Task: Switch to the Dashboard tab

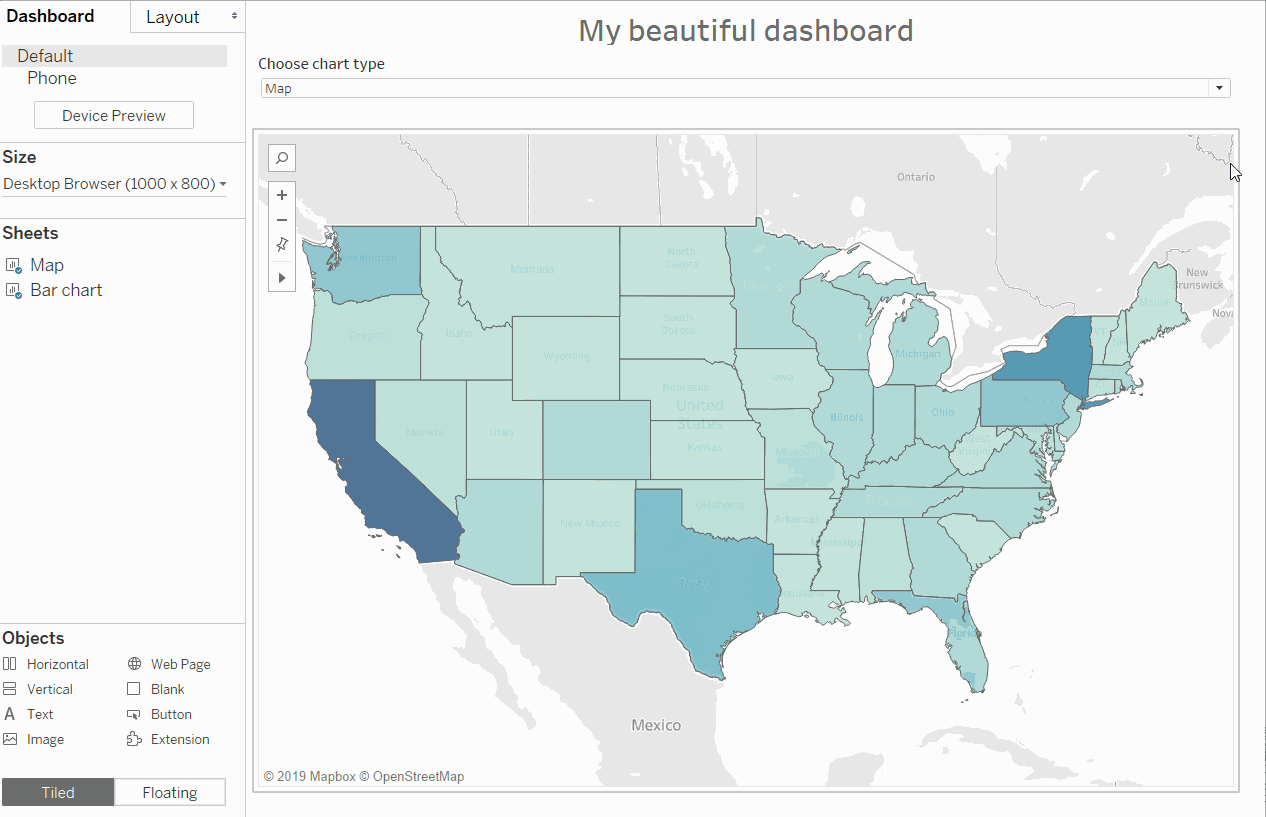Action: pyautogui.click(x=51, y=16)
